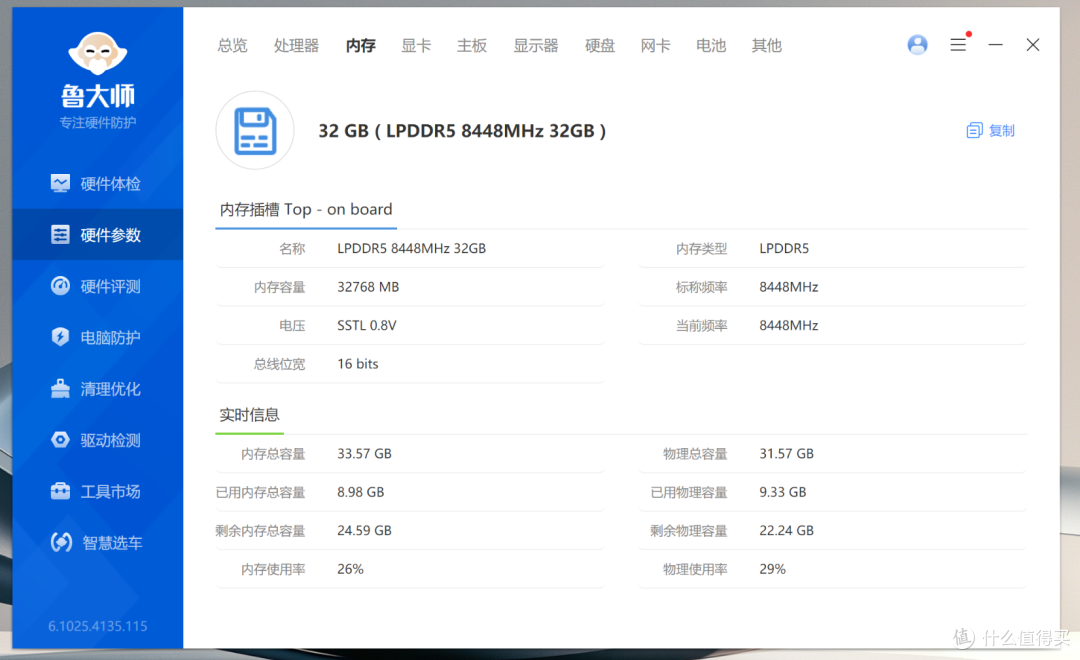Switch to 显示器 monitor tab

536,45
